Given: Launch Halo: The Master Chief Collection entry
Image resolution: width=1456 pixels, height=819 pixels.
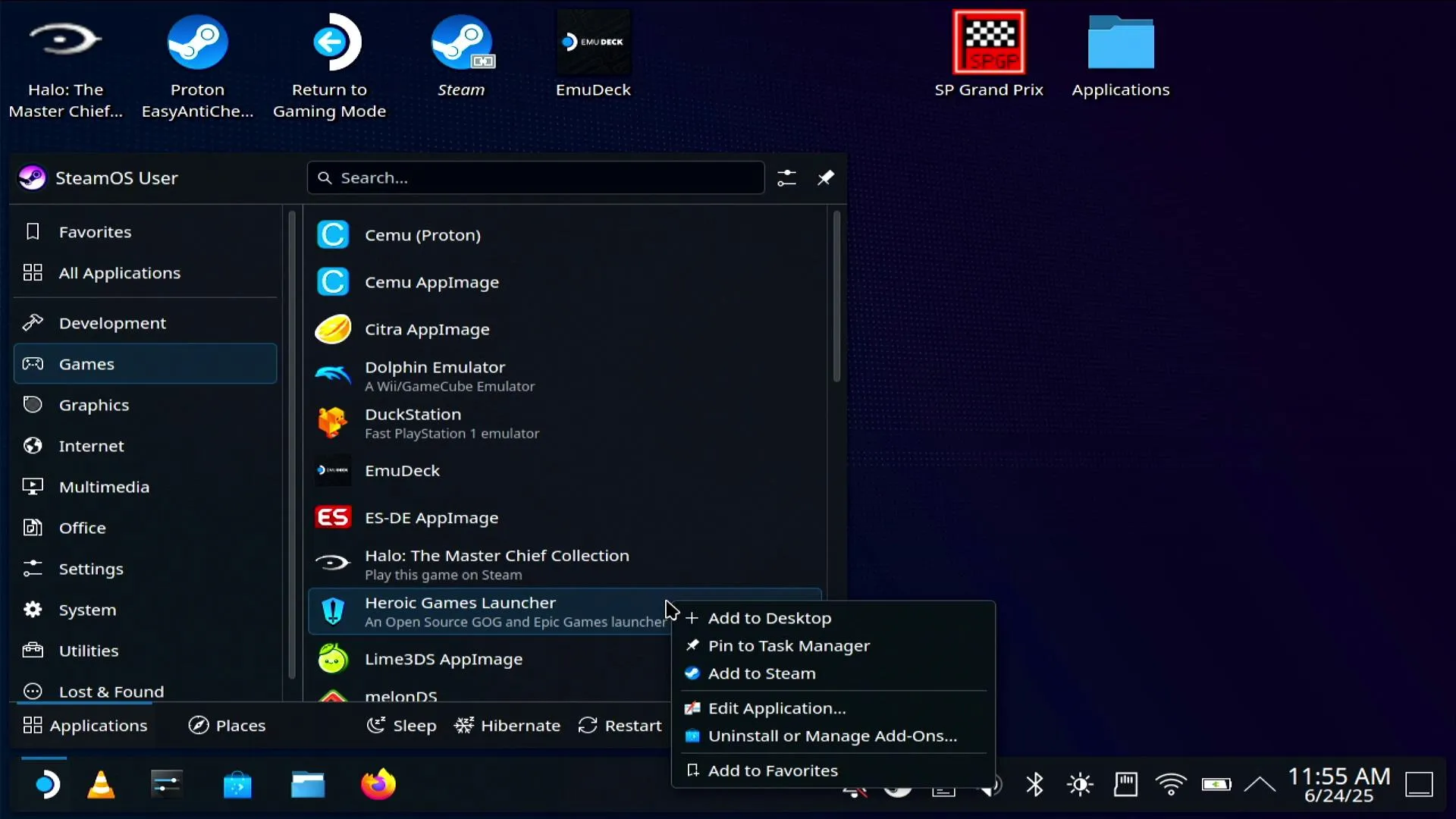Looking at the screenshot, I should pos(565,565).
